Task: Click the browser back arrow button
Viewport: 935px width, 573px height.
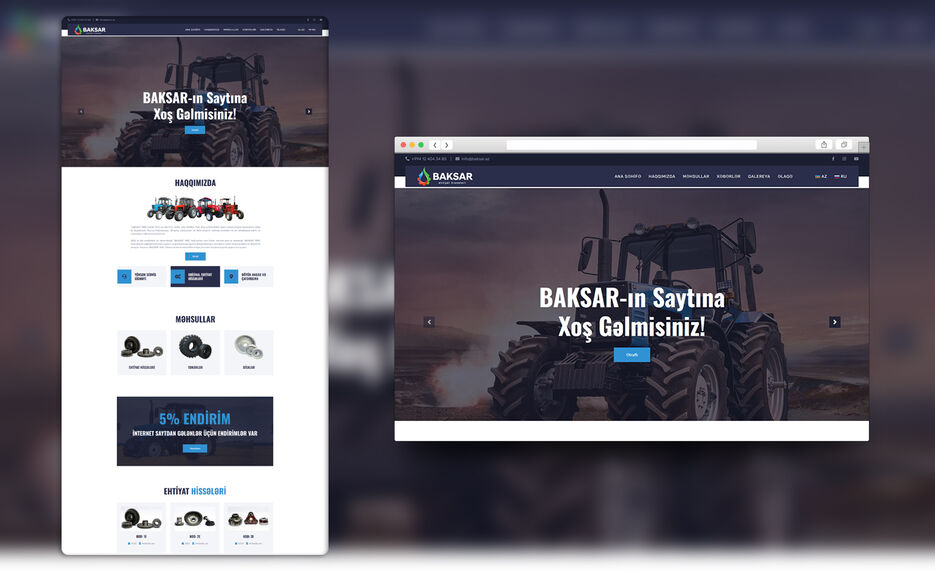Action: (435, 145)
